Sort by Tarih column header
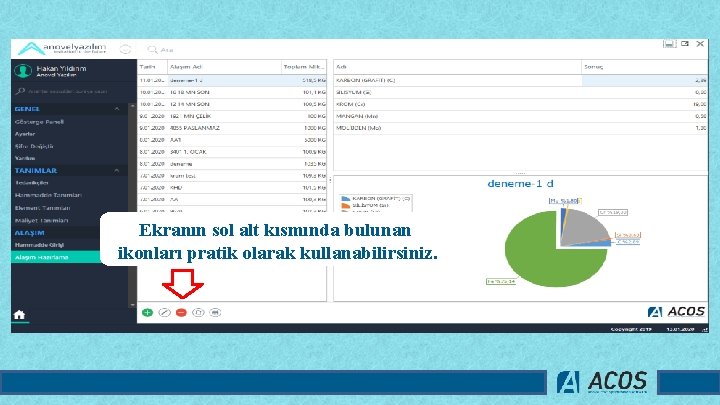This screenshot has height=405, width=720. click(x=152, y=67)
